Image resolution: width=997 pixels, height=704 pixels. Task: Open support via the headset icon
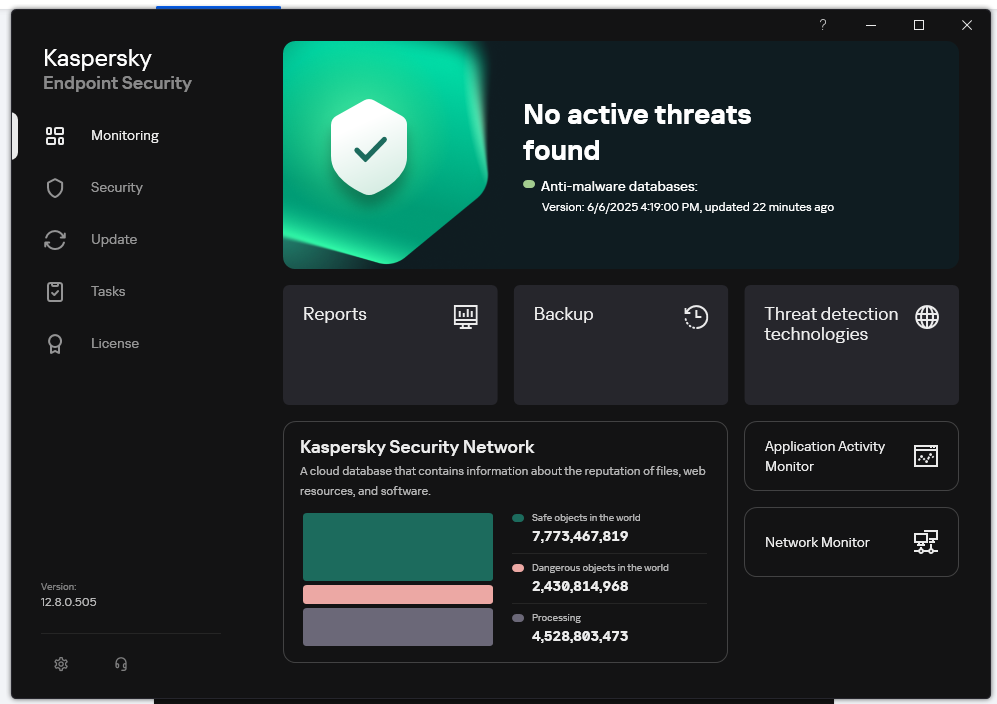pos(121,664)
